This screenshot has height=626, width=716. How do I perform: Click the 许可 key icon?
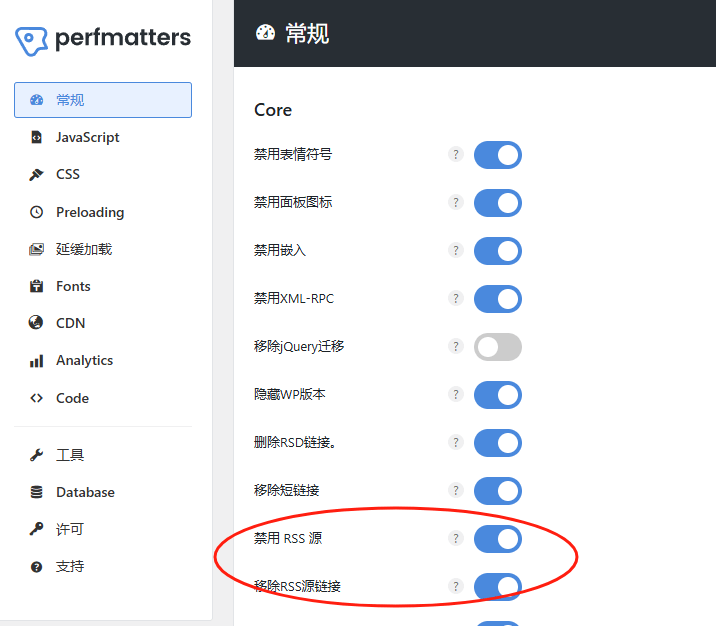(37, 529)
